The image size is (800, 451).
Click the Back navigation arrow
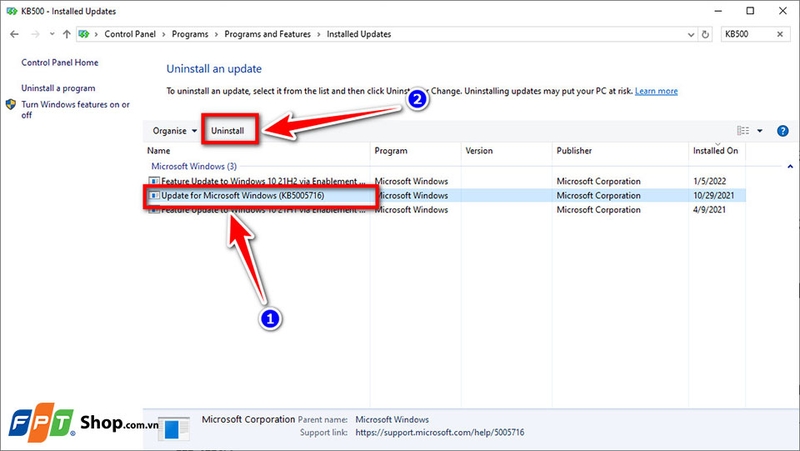pos(14,34)
